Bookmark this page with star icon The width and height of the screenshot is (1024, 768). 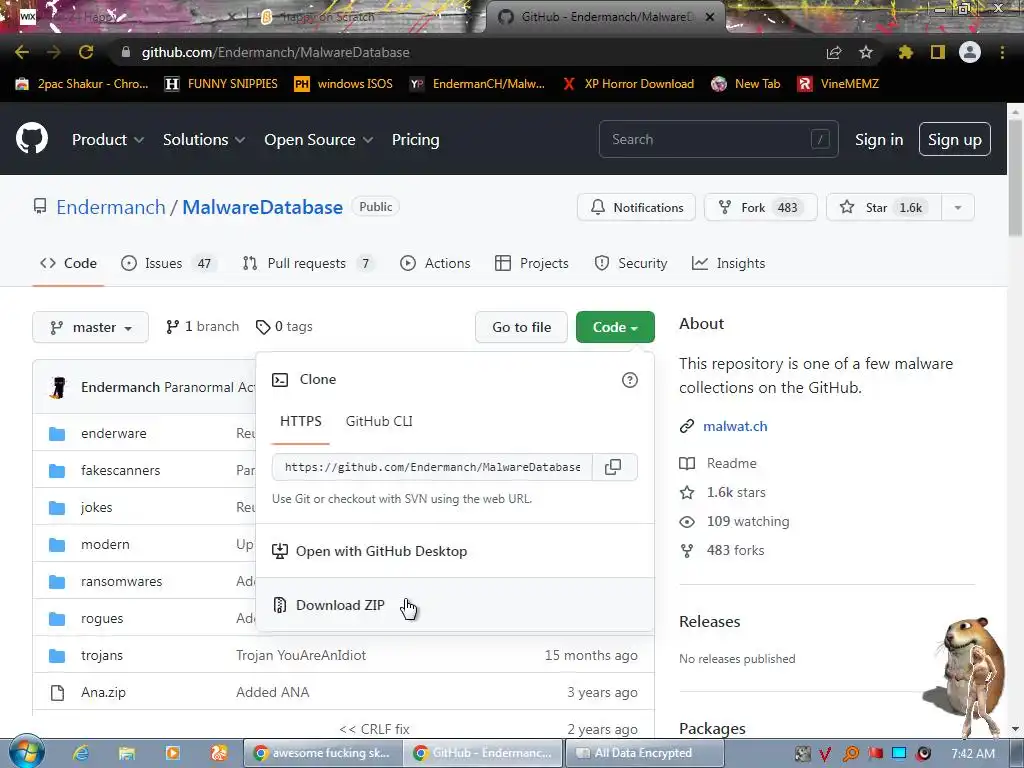(x=865, y=52)
